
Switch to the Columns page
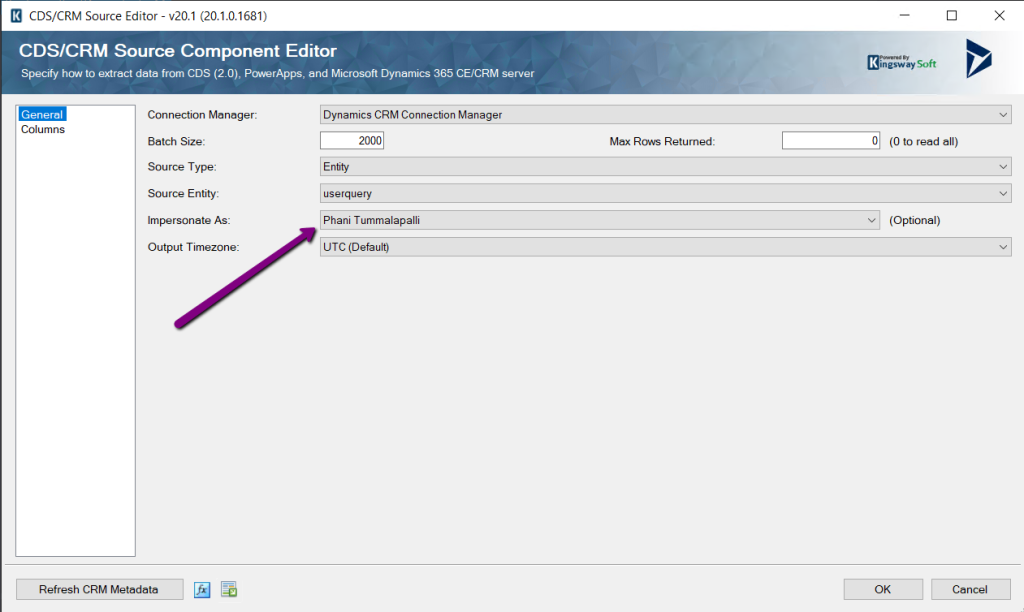43,129
